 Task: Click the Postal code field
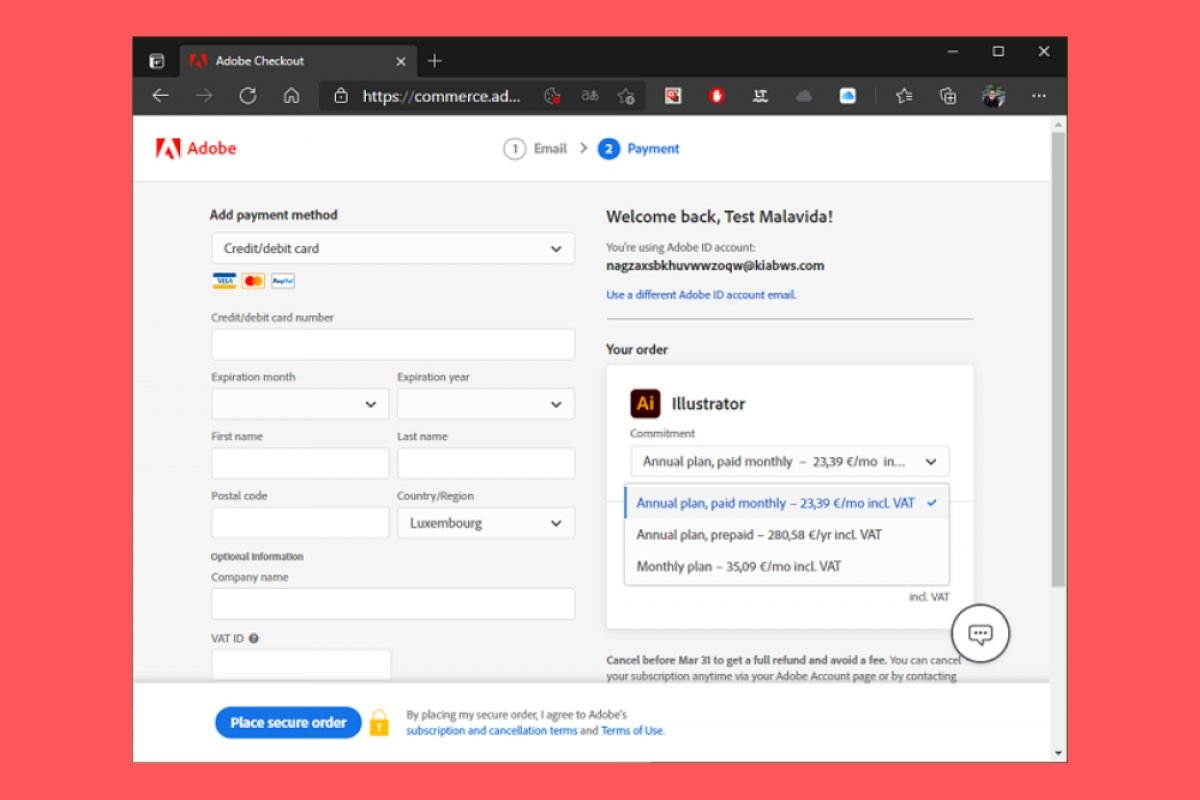pyautogui.click(x=300, y=523)
